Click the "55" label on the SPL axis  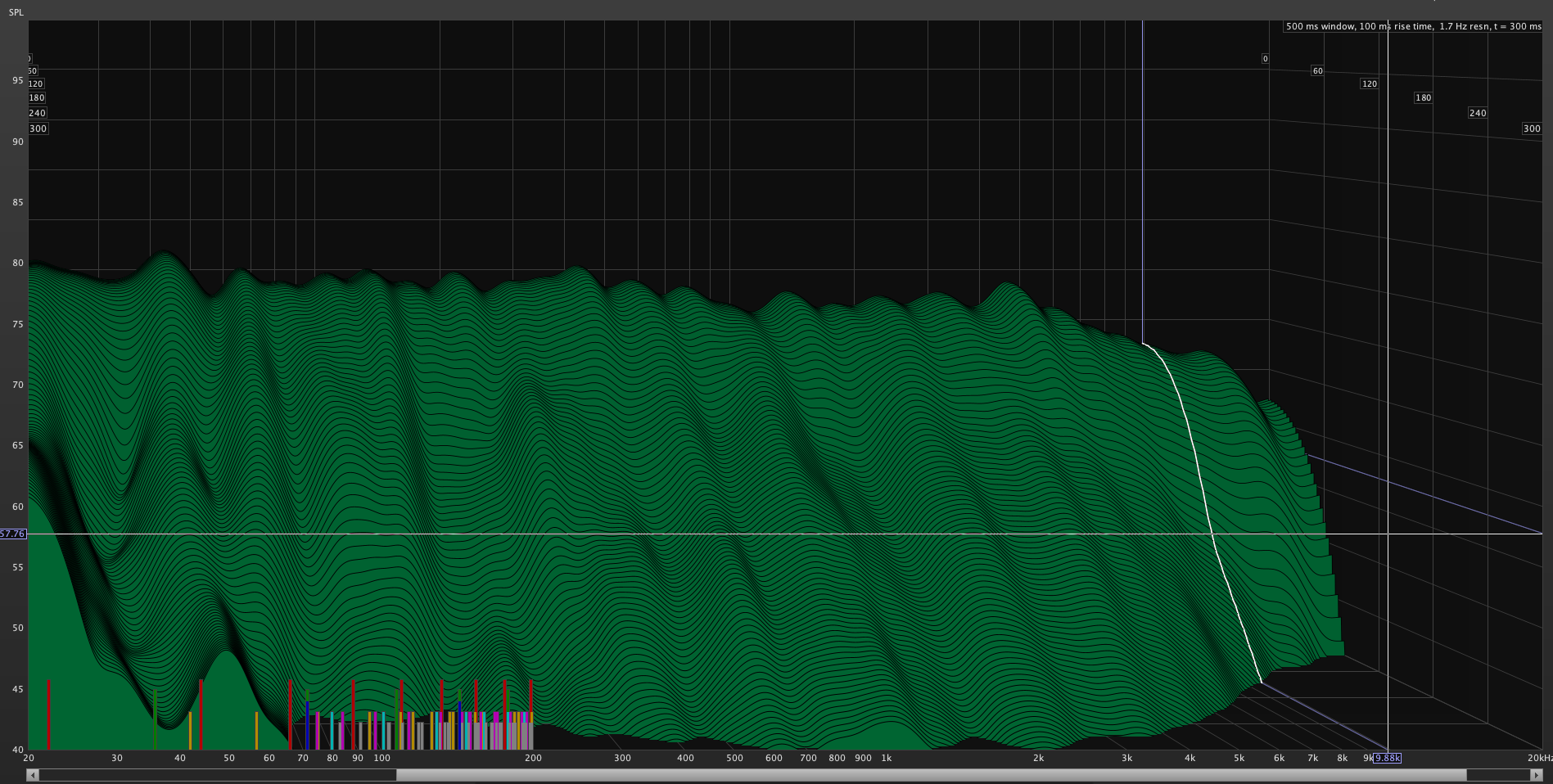coord(18,567)
